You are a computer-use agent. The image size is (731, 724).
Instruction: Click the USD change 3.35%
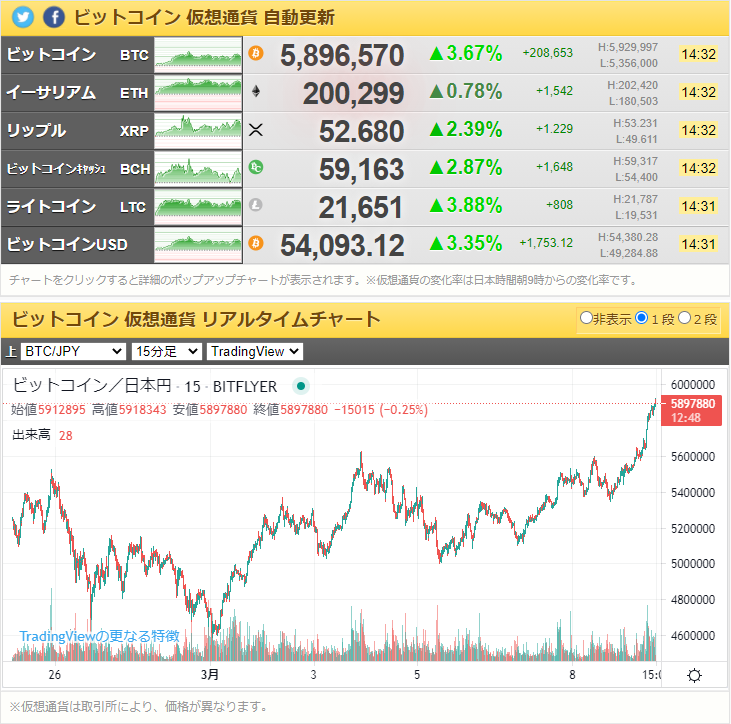[x=466, y=243]
